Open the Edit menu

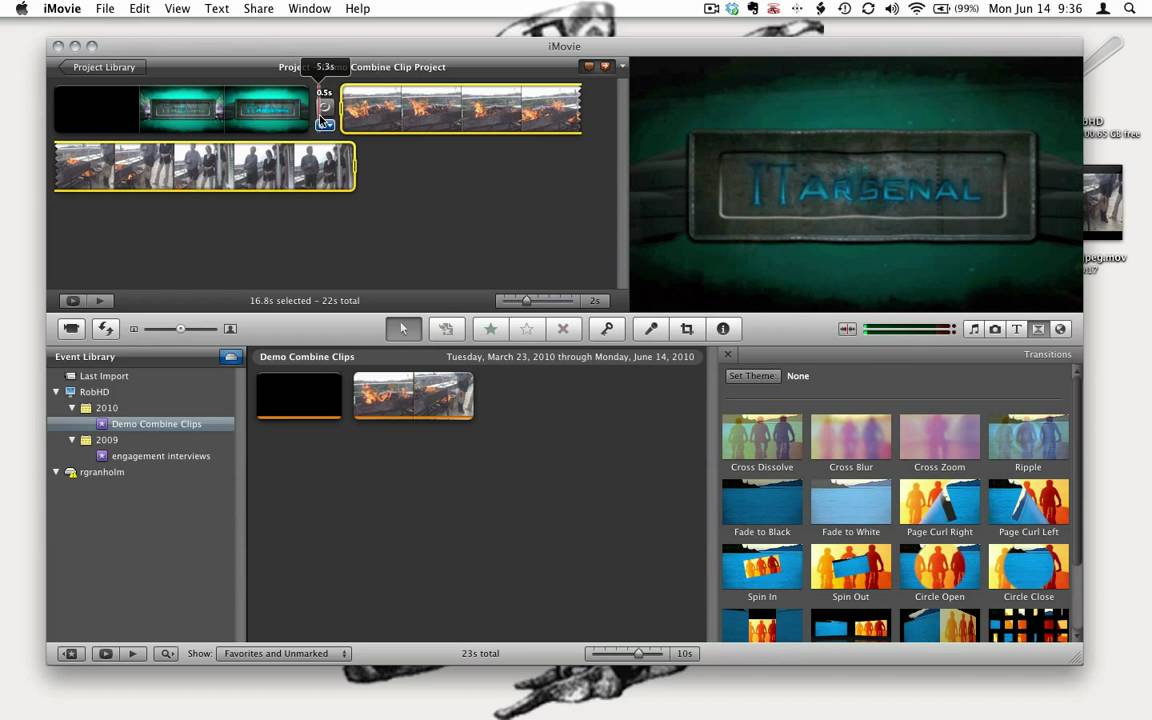coord(139,9)
